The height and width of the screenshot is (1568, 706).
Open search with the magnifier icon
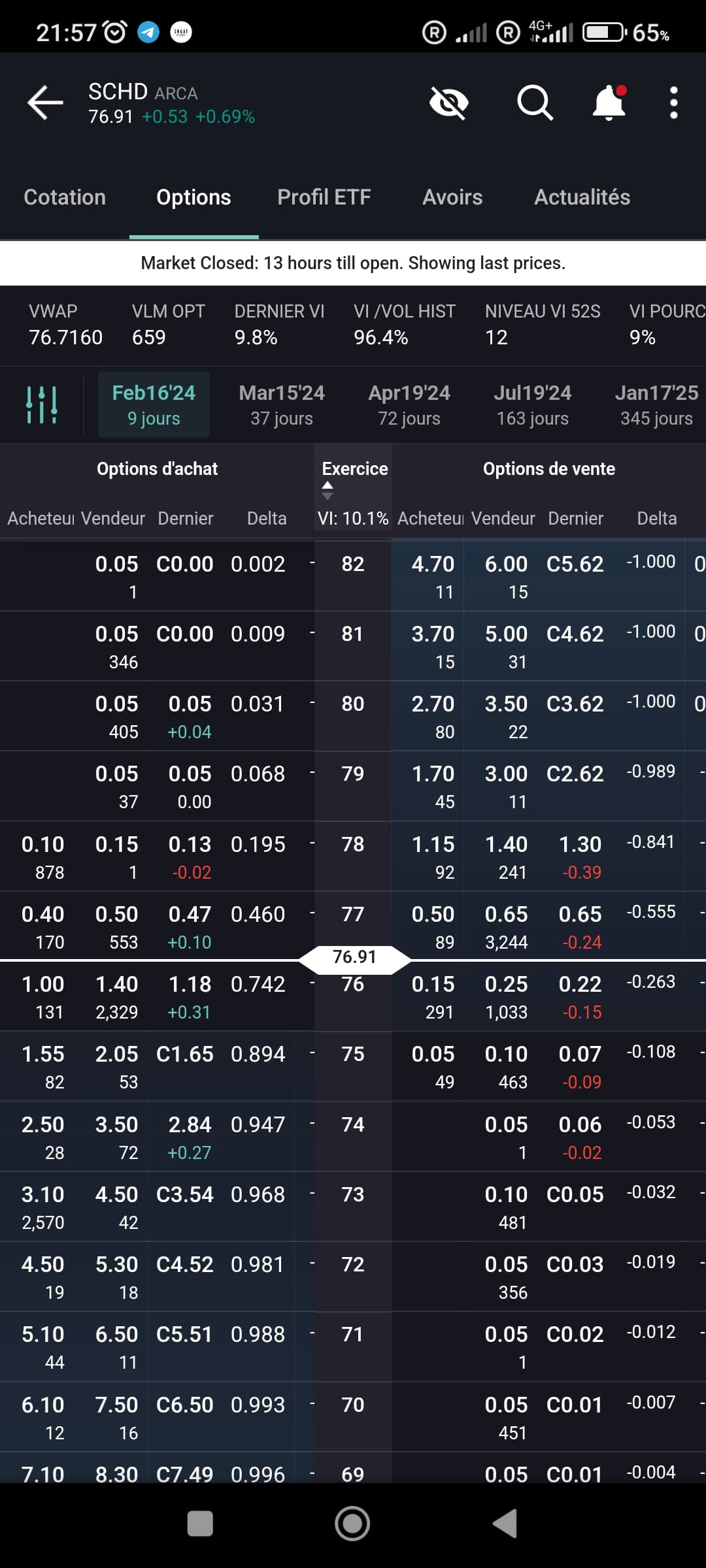pos(535,103)
